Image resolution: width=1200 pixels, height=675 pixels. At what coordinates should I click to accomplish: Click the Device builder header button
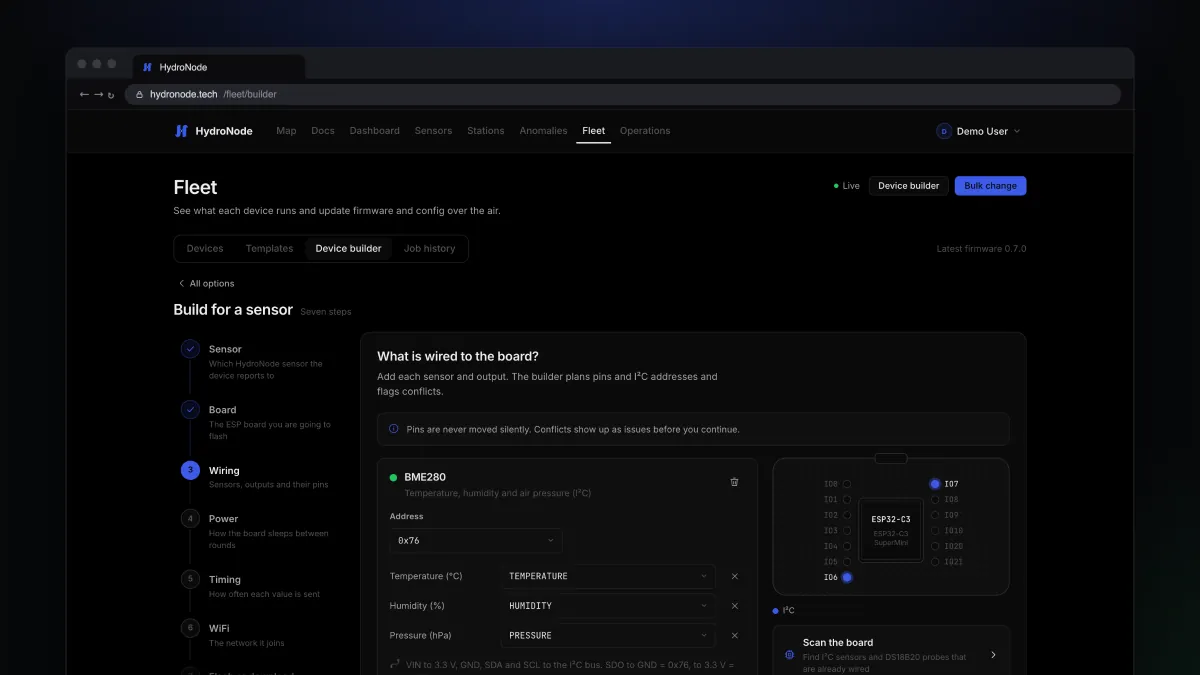coord(908,186)
